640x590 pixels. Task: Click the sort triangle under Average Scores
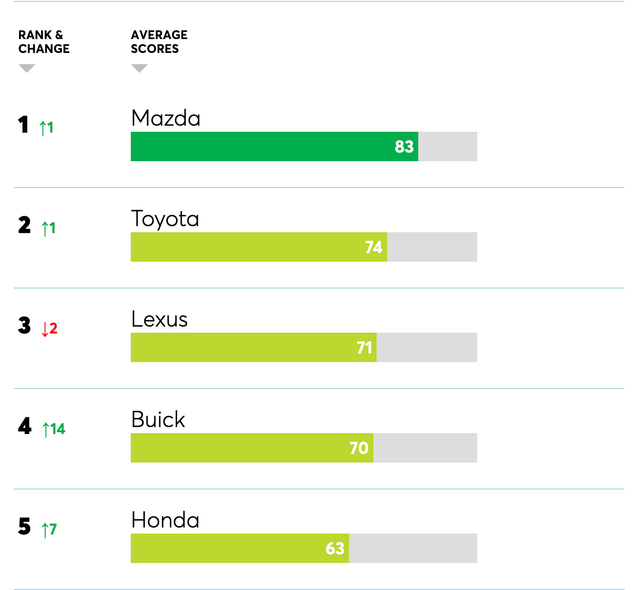(x=139, y=69)
